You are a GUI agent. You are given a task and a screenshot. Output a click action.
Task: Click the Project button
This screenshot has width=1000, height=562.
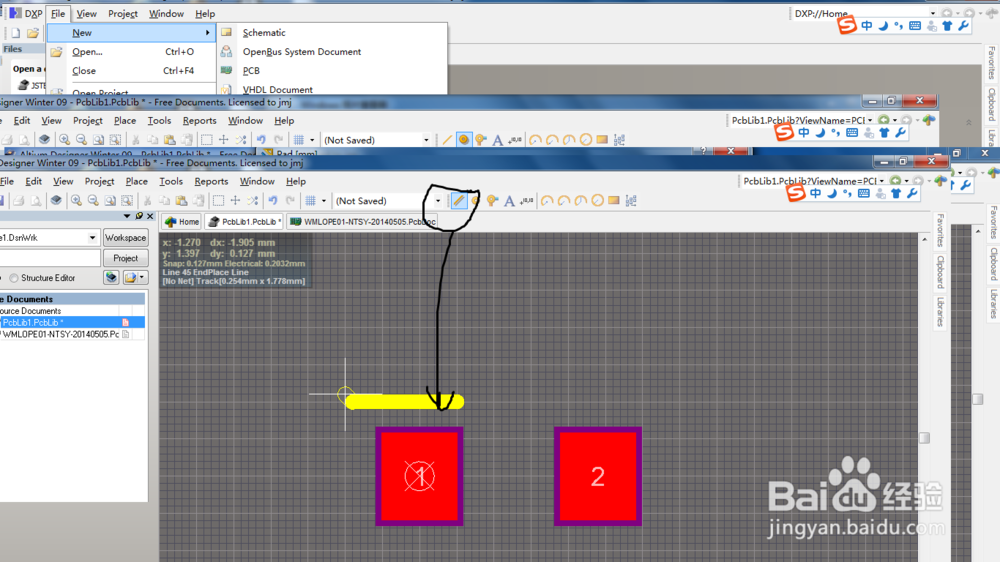pos(126,258)
